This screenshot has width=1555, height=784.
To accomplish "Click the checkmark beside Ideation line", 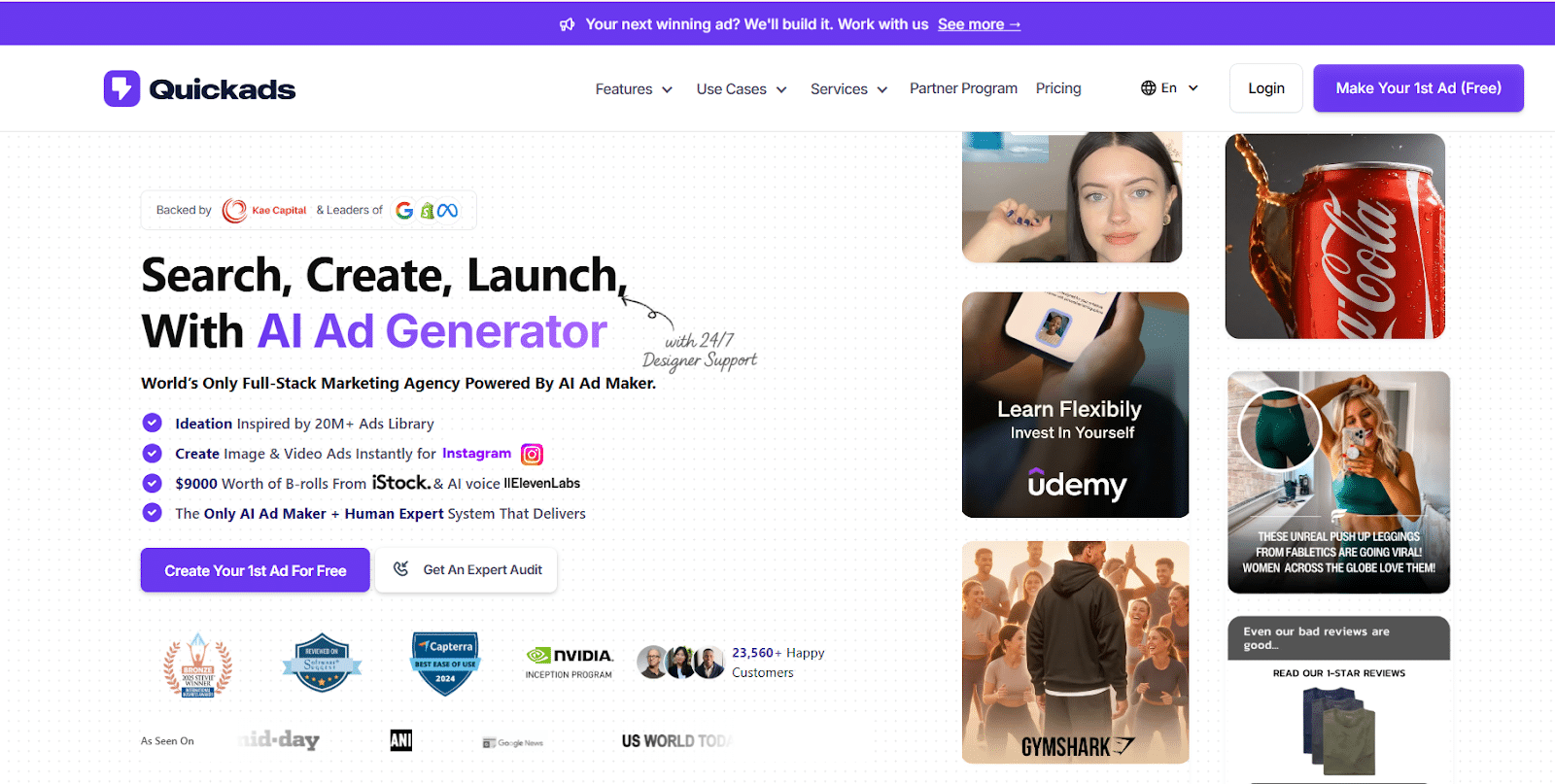I will click(x=152, y=423).
